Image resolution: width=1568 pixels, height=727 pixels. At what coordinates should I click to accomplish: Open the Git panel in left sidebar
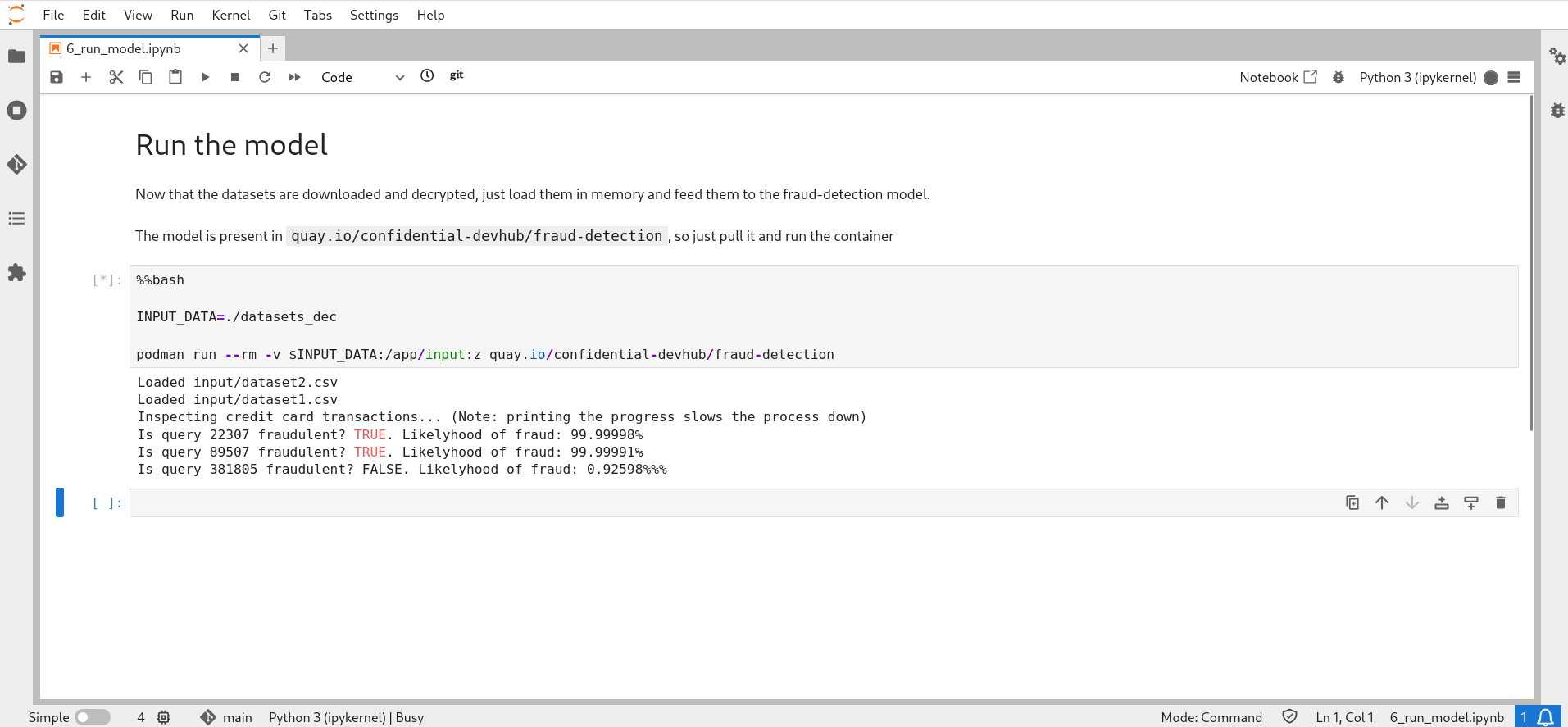(x=16, y=165)
